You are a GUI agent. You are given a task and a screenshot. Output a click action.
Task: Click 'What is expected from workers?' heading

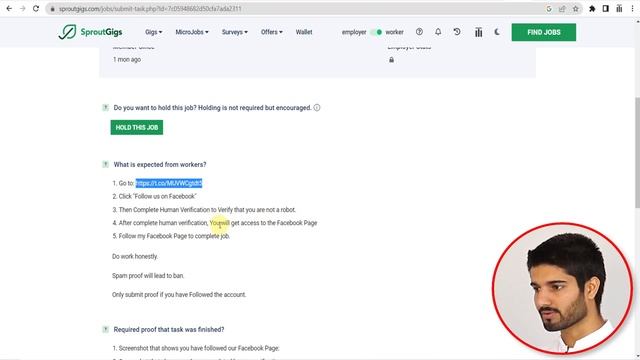pyautogui.click(x=160, y=164)
